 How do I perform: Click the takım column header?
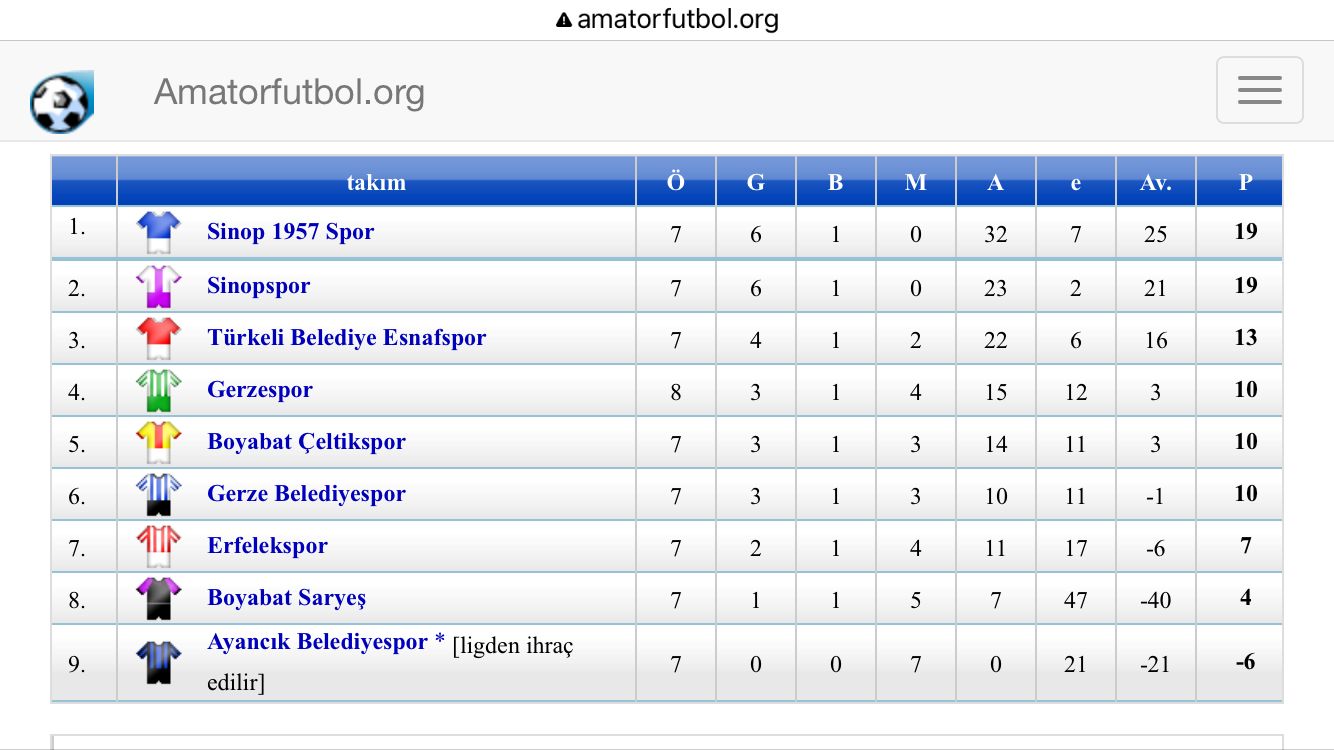point(376,182)
